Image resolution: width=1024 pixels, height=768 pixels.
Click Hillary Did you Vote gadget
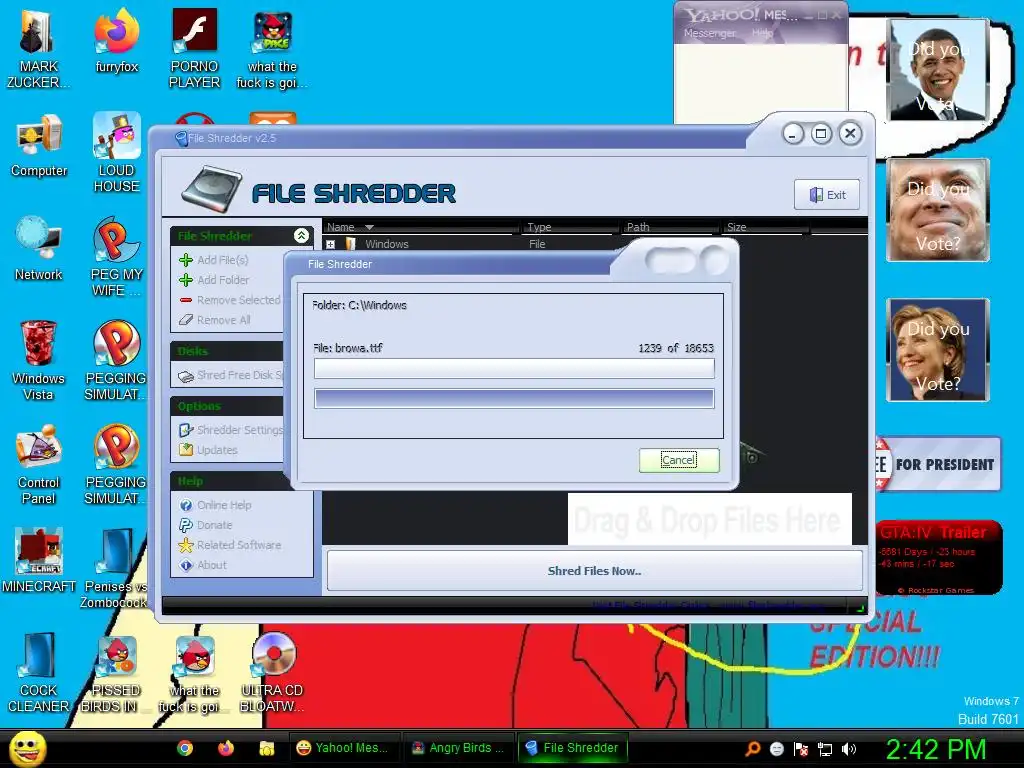(938, 349)
